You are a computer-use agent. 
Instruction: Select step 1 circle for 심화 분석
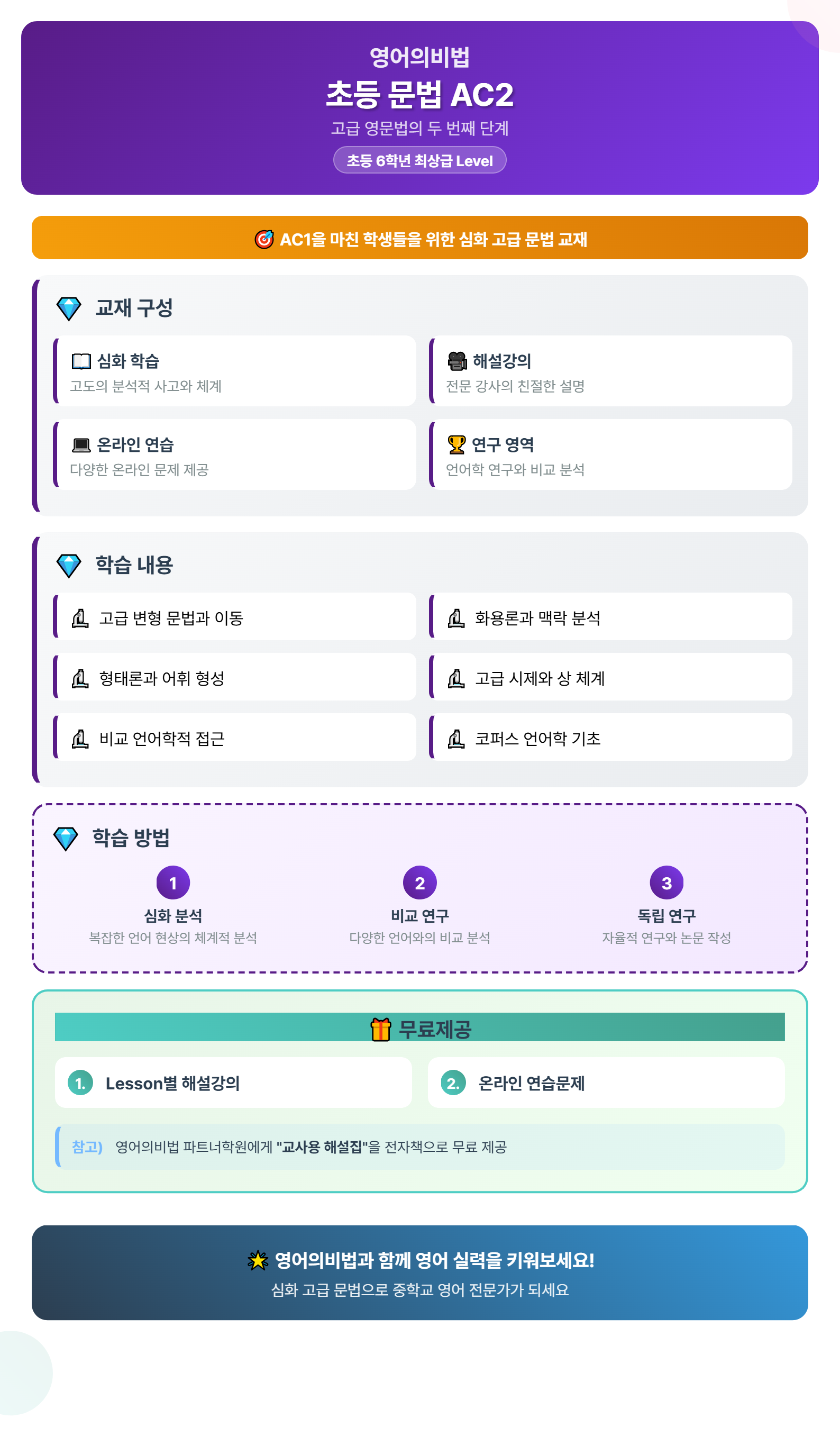tap(173, 883)
